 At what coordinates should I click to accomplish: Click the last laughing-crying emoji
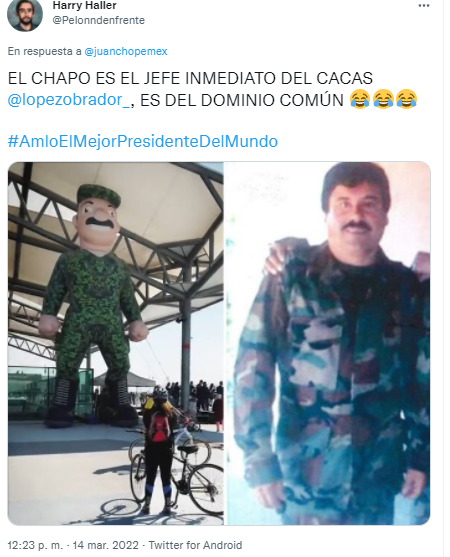pyautogui.click(x=407, y=99)
